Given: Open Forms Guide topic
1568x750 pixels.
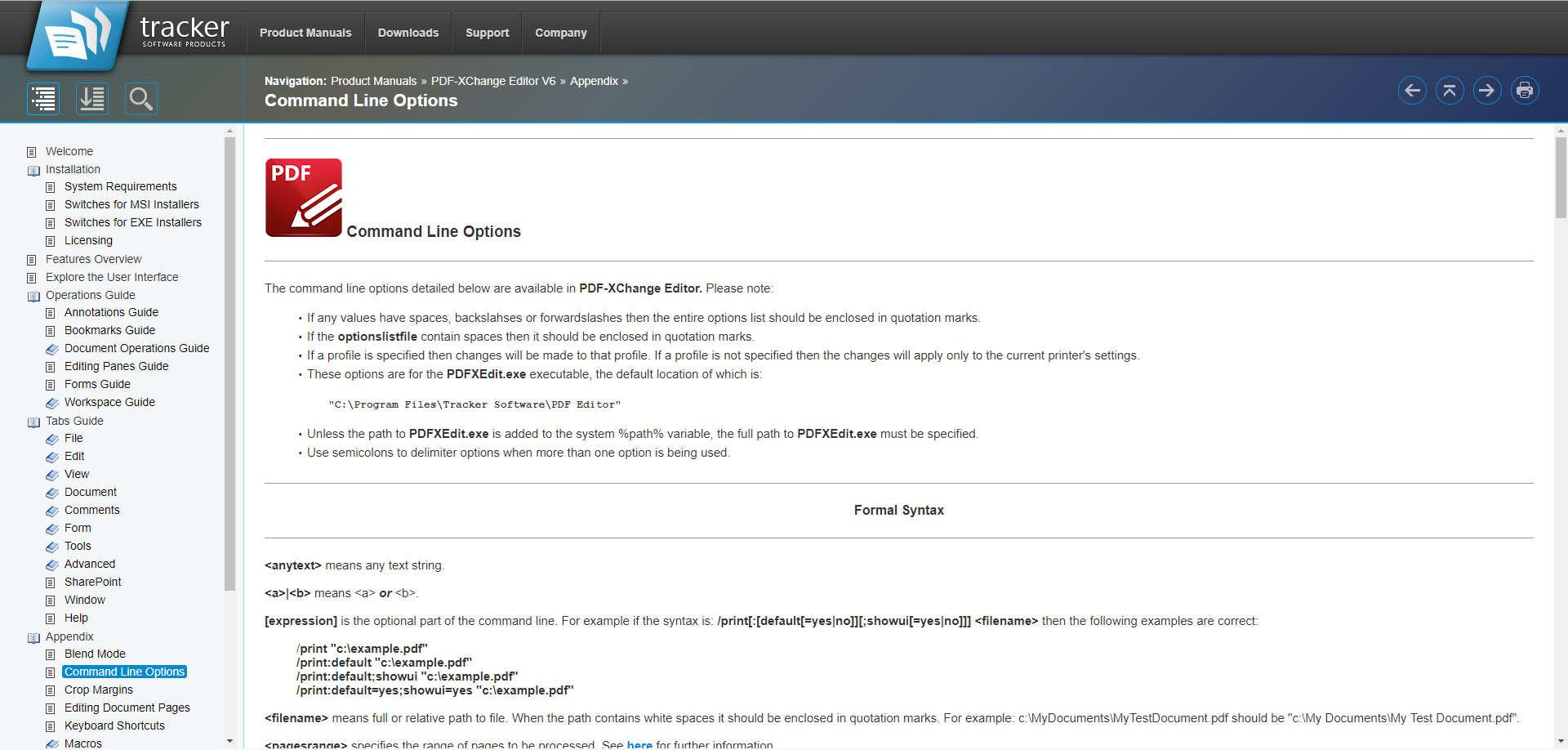Looking at the screenshot, I should click(97, 384).
